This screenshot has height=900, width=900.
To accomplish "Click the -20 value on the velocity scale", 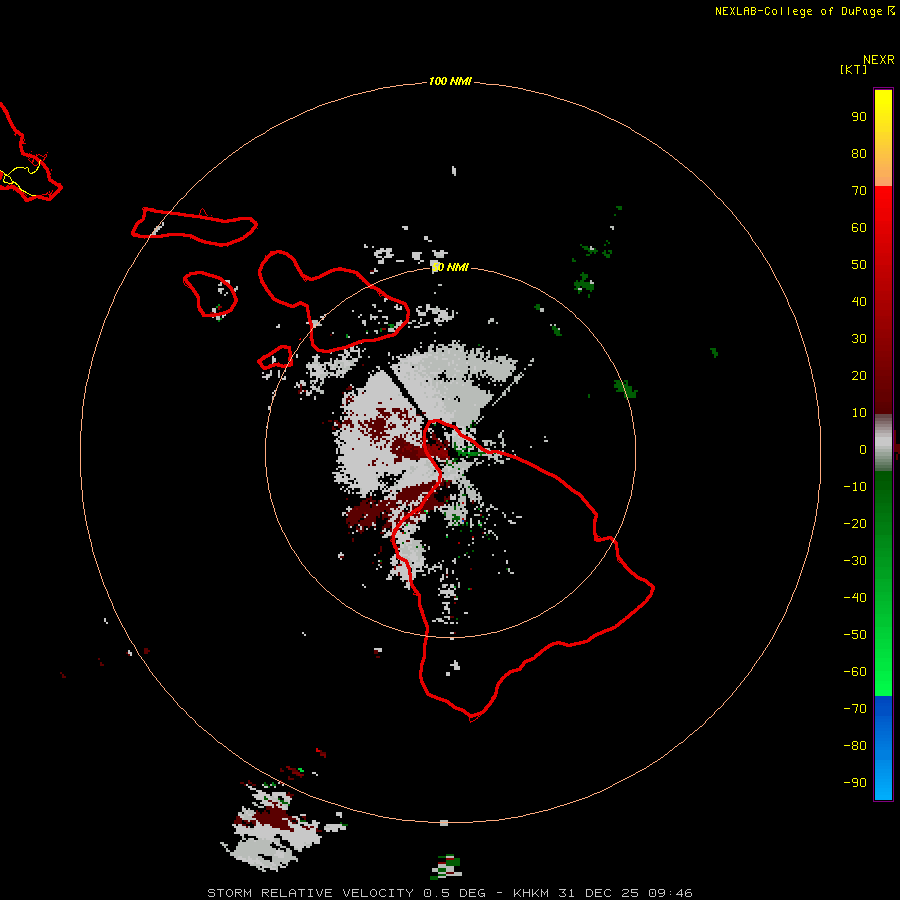I will pos(855,524).
